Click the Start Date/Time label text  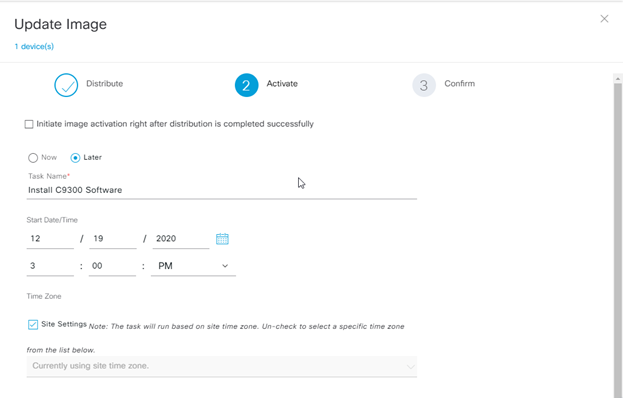52,220
